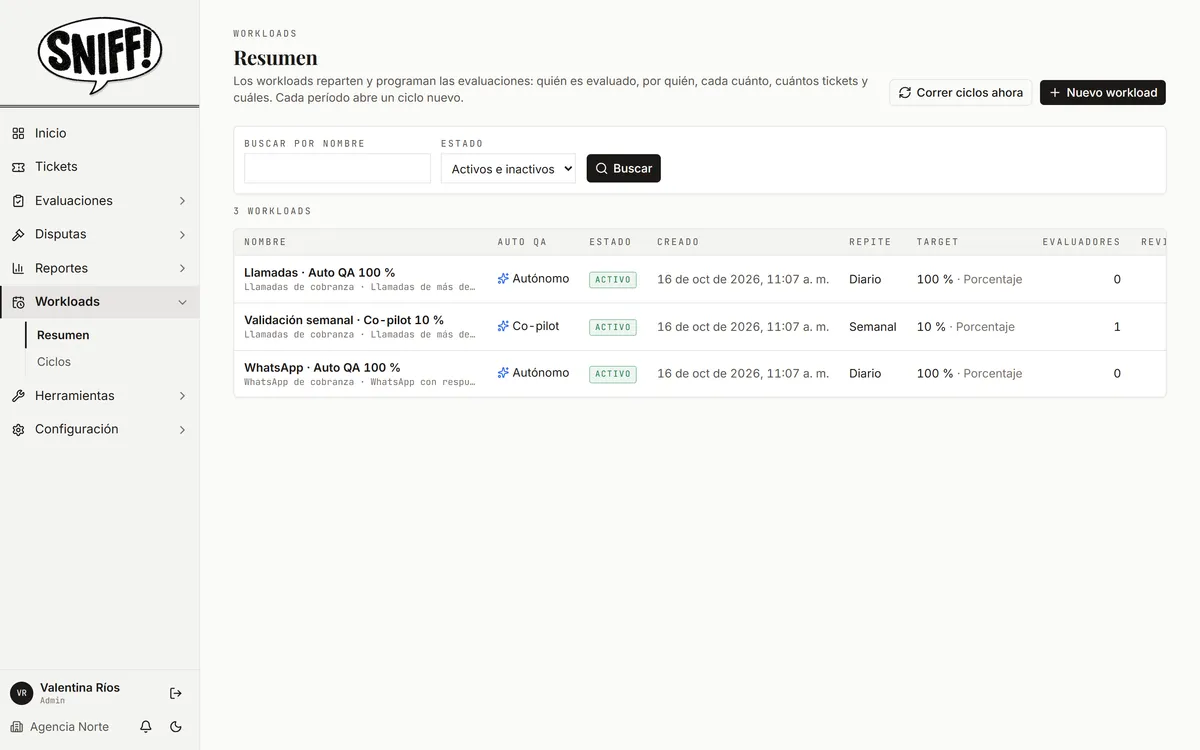Click the Correr ciclos ahora button
Viewport: 1200px width, 750px height.
click(960, 93)
